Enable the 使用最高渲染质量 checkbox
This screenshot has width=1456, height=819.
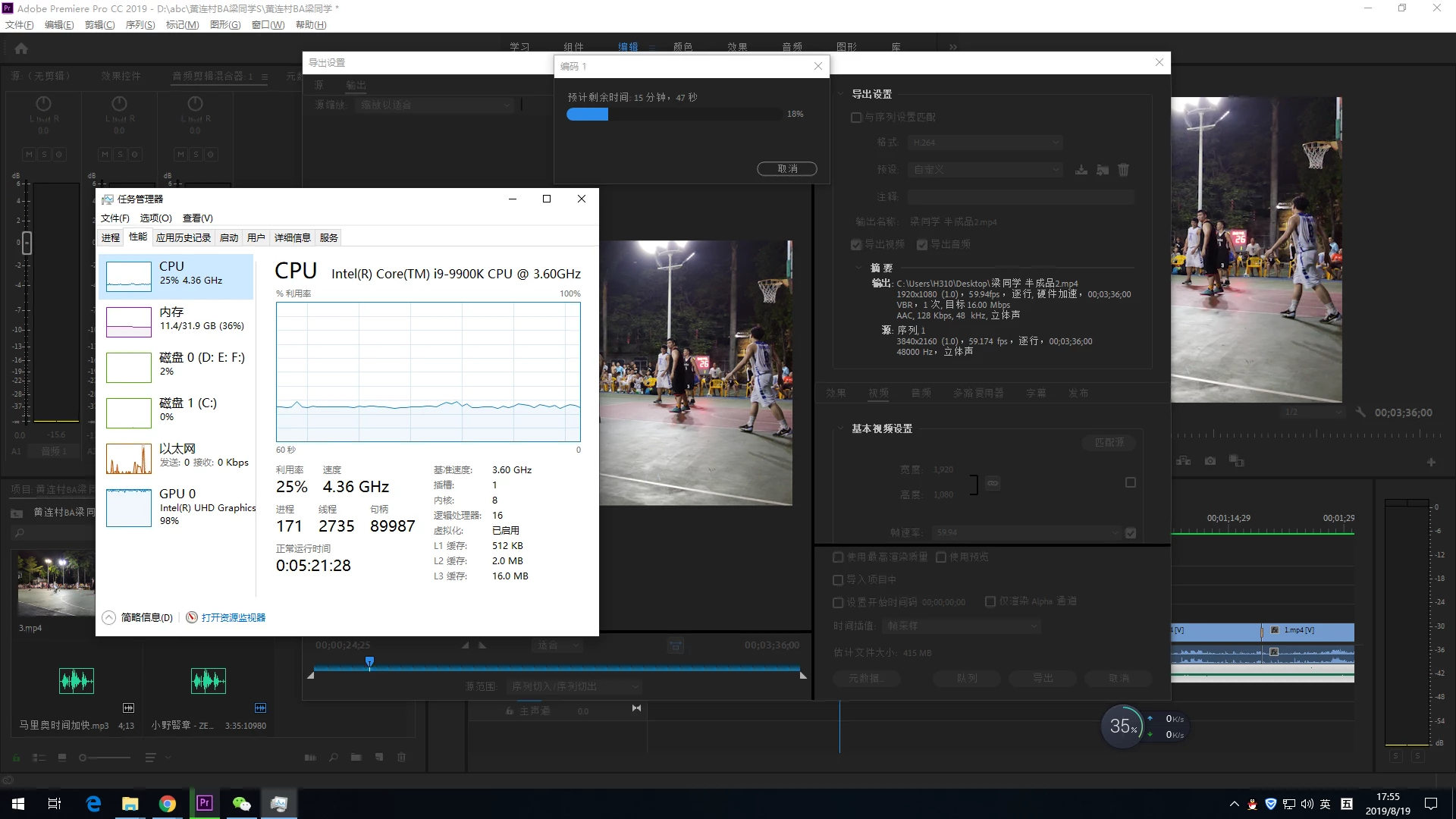838,557
